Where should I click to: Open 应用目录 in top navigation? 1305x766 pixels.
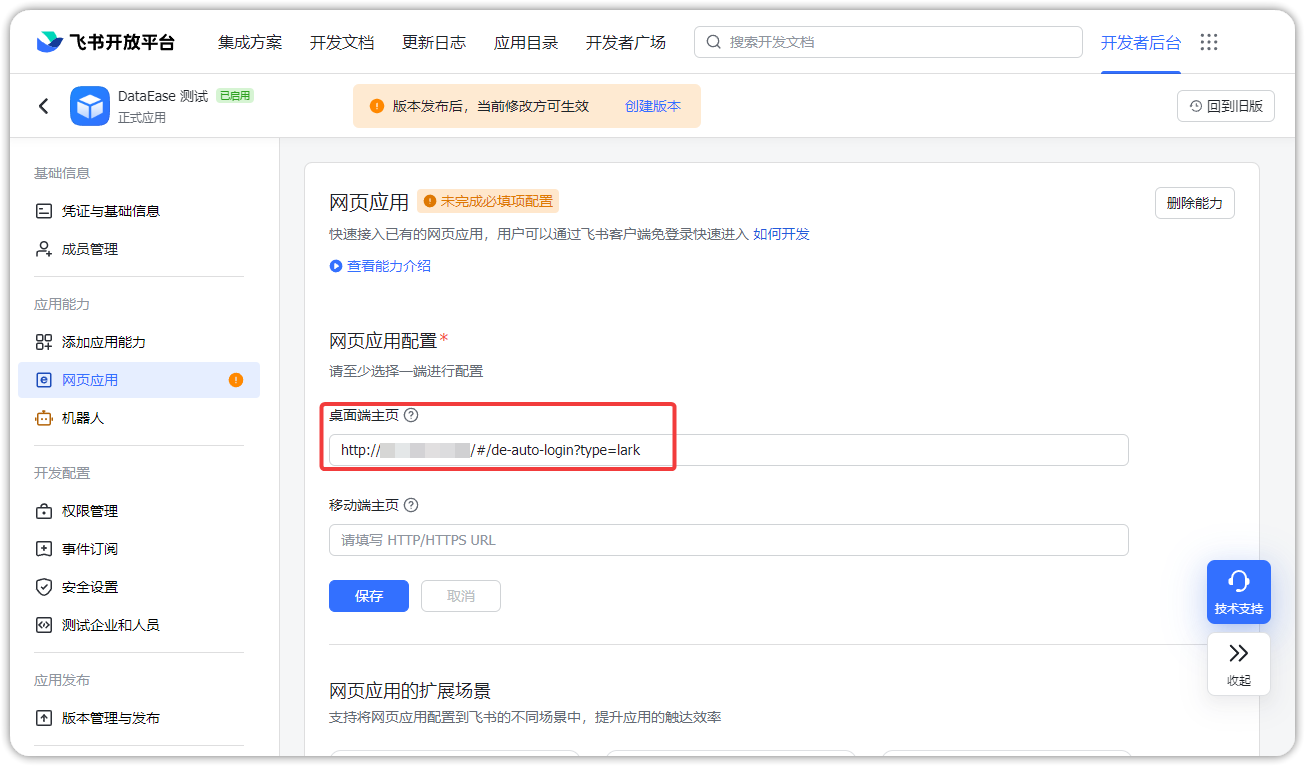[x=526, y=42]
